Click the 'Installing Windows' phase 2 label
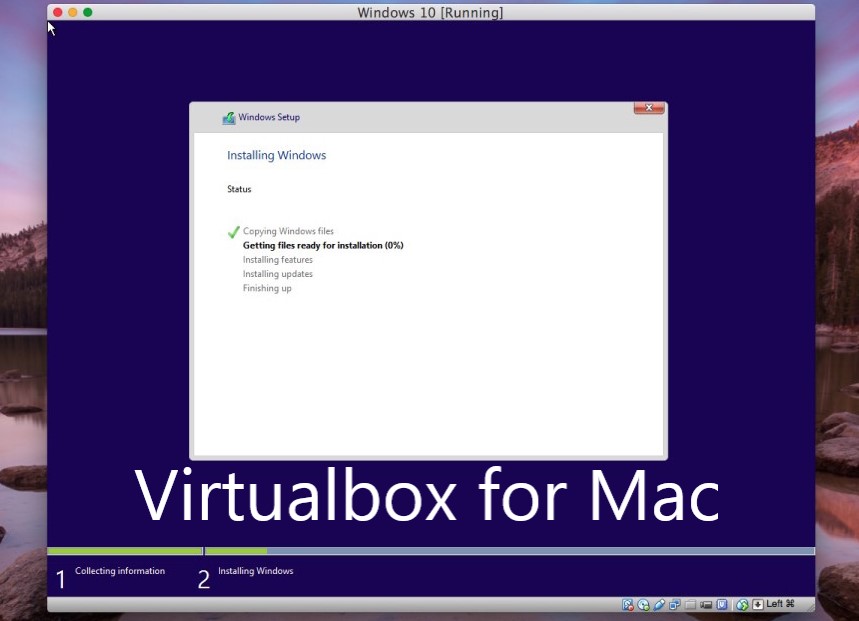This screenshot has width=859, height=621. click(256, 571)
